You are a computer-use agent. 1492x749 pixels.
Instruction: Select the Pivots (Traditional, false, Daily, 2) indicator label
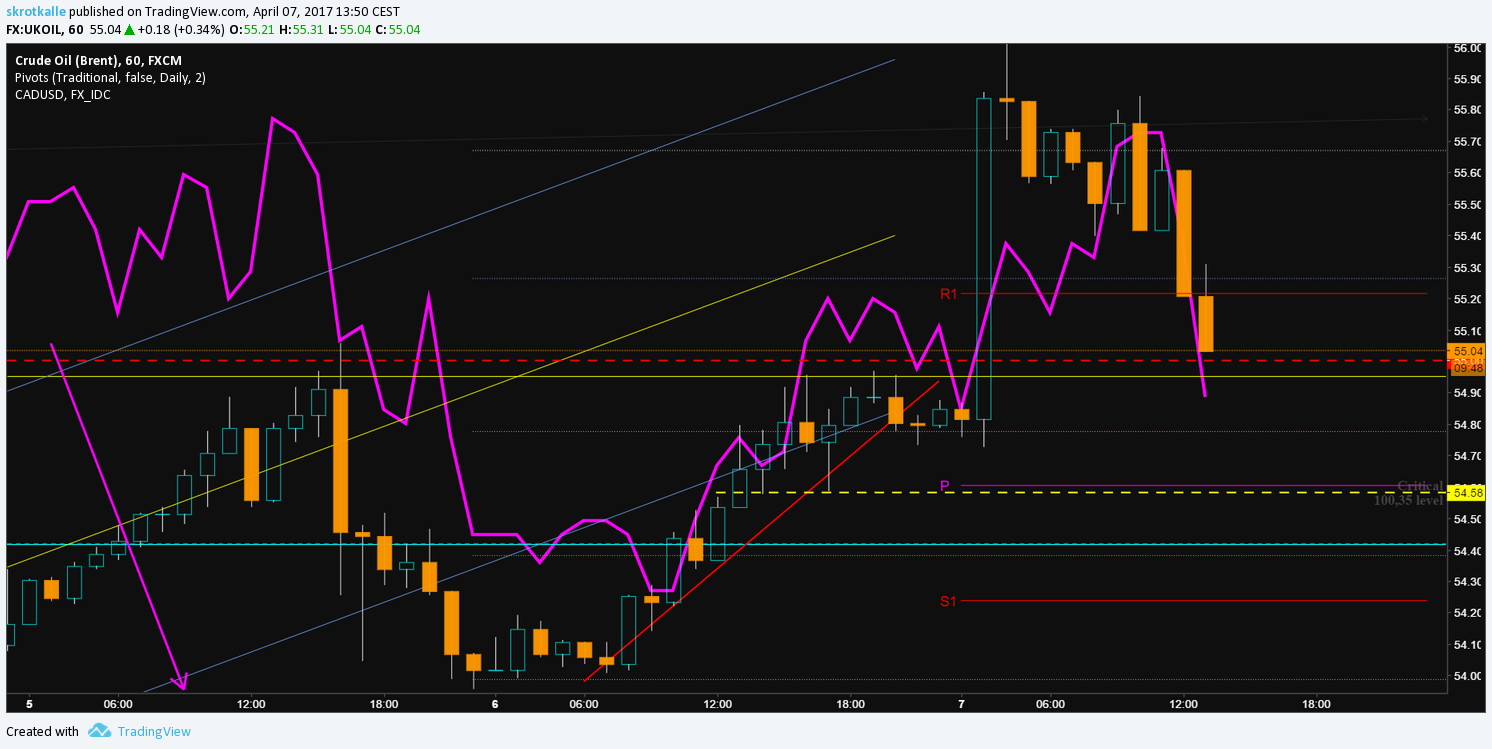pyautogui.click(x=110, y=78)
